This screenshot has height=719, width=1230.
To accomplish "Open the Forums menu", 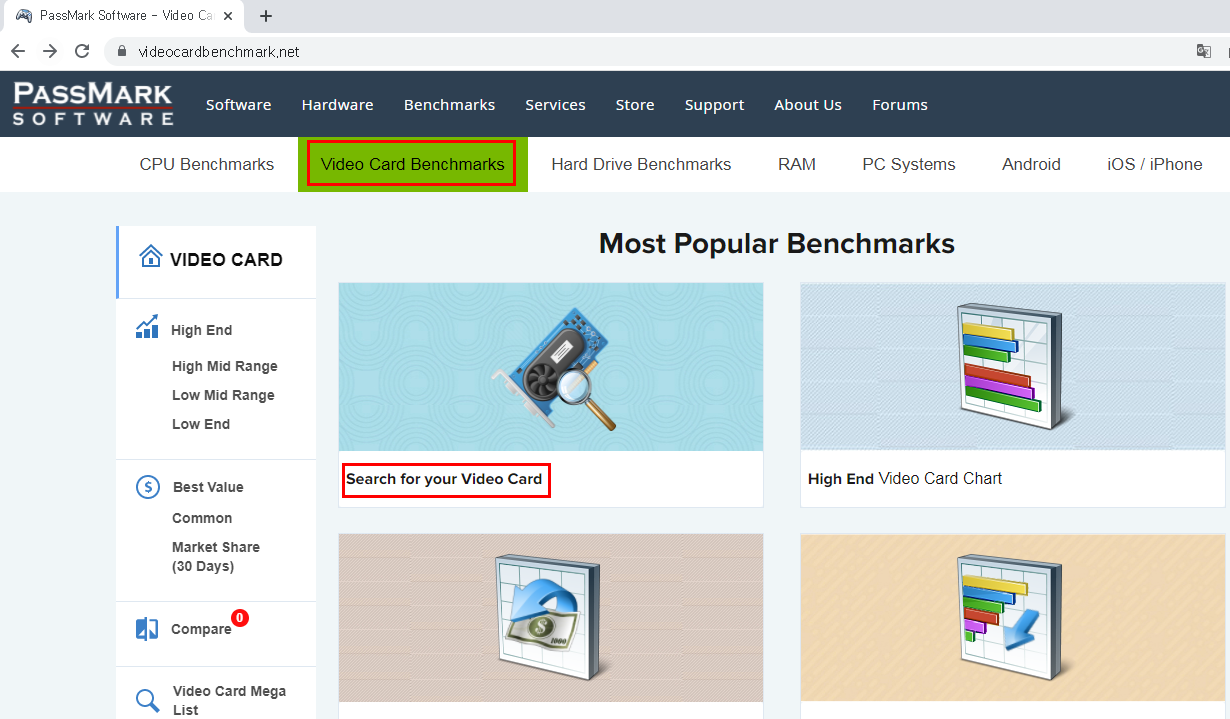I will (x=900, y=105).
